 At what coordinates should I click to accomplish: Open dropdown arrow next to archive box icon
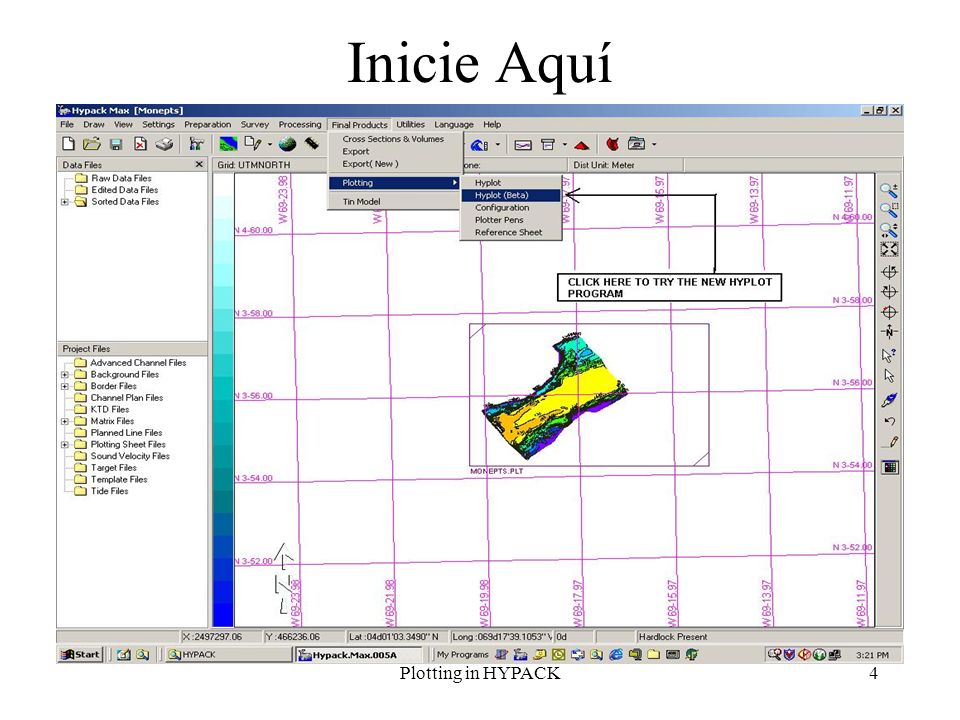point(564,145)
